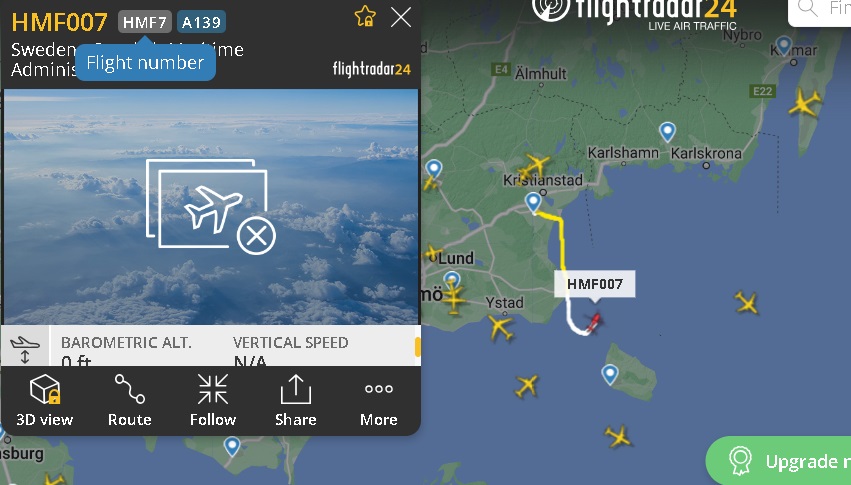Click the HMF007 map label
Screen dimensions: 851x485
coord(594,284)
